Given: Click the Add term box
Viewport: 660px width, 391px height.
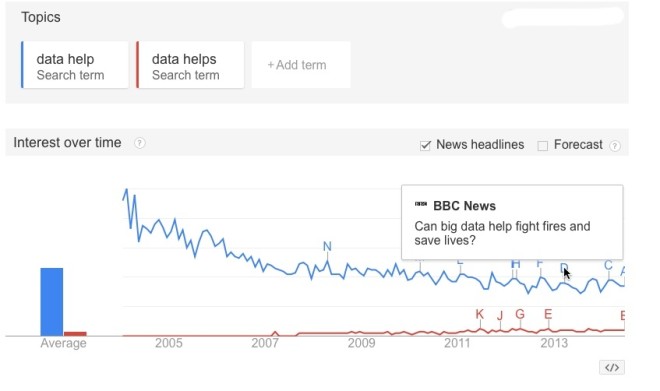Looking at the screenshot, I should click(x=301, y=65).
